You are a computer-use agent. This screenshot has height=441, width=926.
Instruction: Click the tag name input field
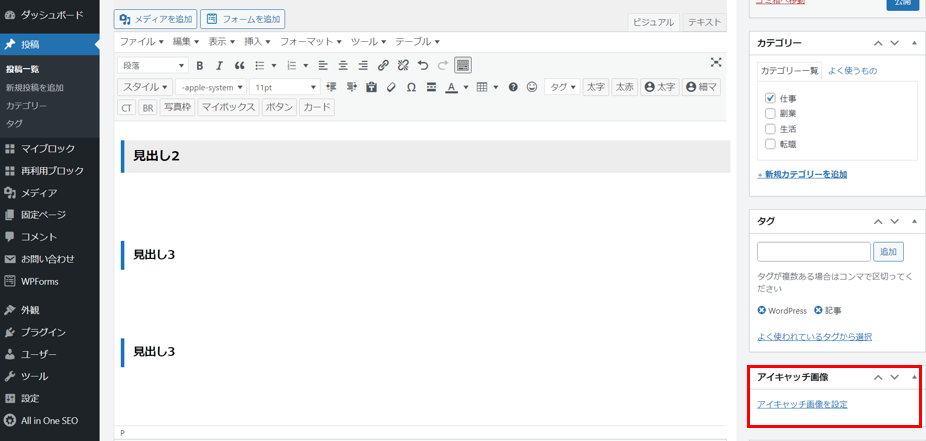(x=813, y=251)
